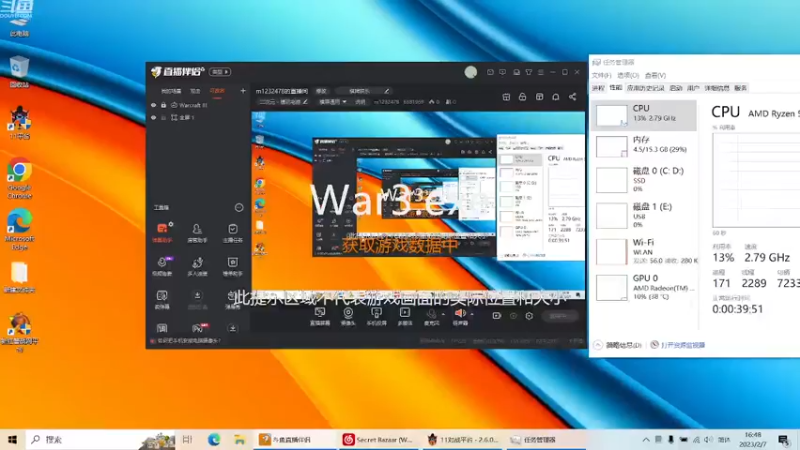The height and width of the screenshot is (450, 800).
Task: Select 磁盘 0 (C: D:) performance item
Action: [643, 179]
